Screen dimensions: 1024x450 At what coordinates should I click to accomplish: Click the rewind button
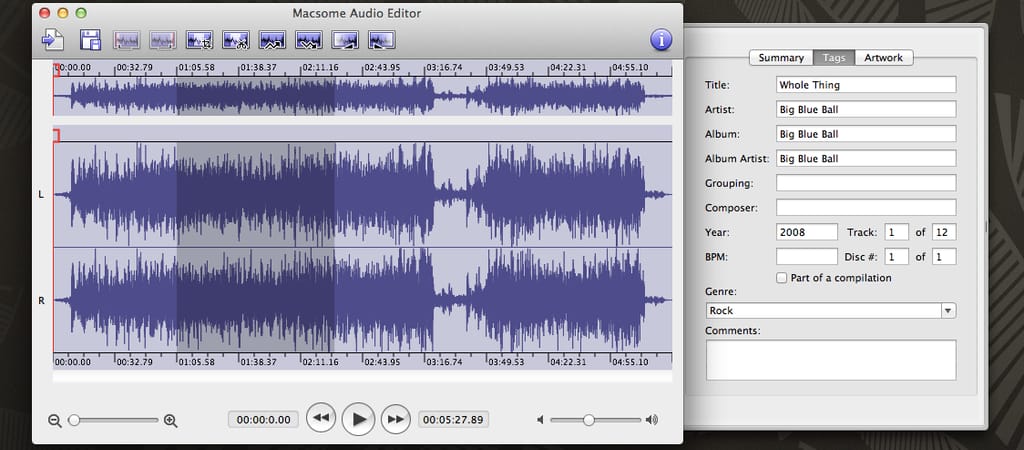(x=320, y=419)
